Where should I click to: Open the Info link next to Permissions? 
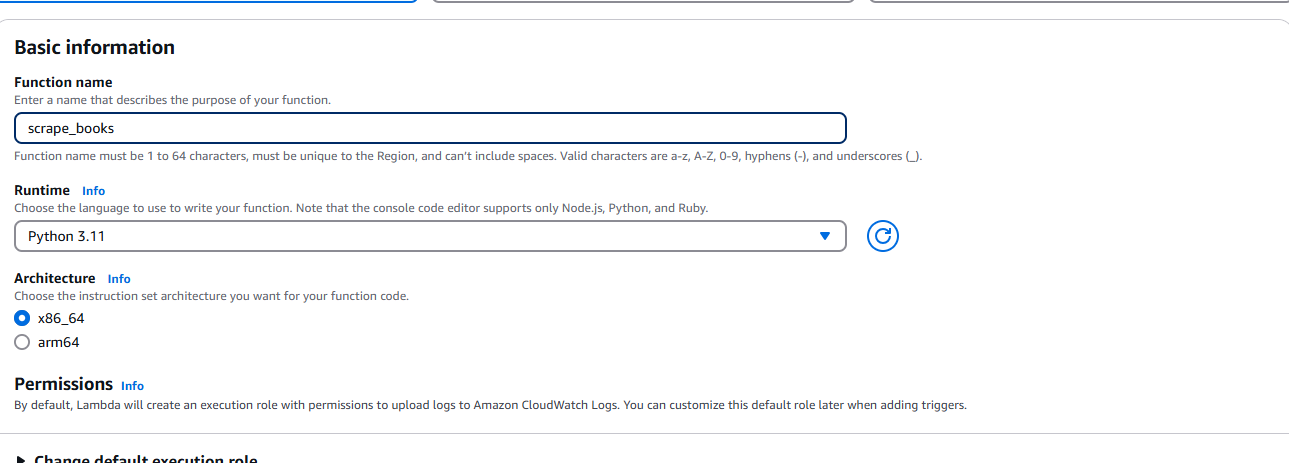click(x=132, y=385)
